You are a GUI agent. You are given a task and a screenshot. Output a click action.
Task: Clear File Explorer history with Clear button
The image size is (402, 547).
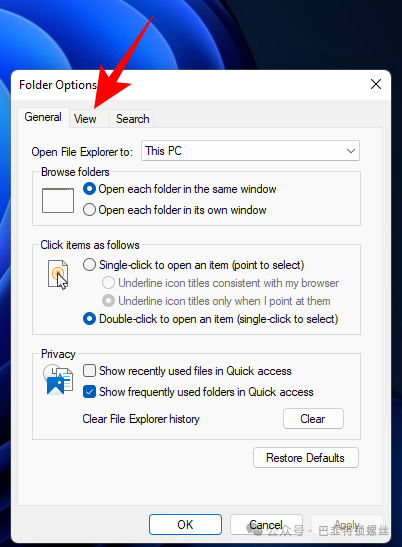pyautogui.click(x=313, y=418)
